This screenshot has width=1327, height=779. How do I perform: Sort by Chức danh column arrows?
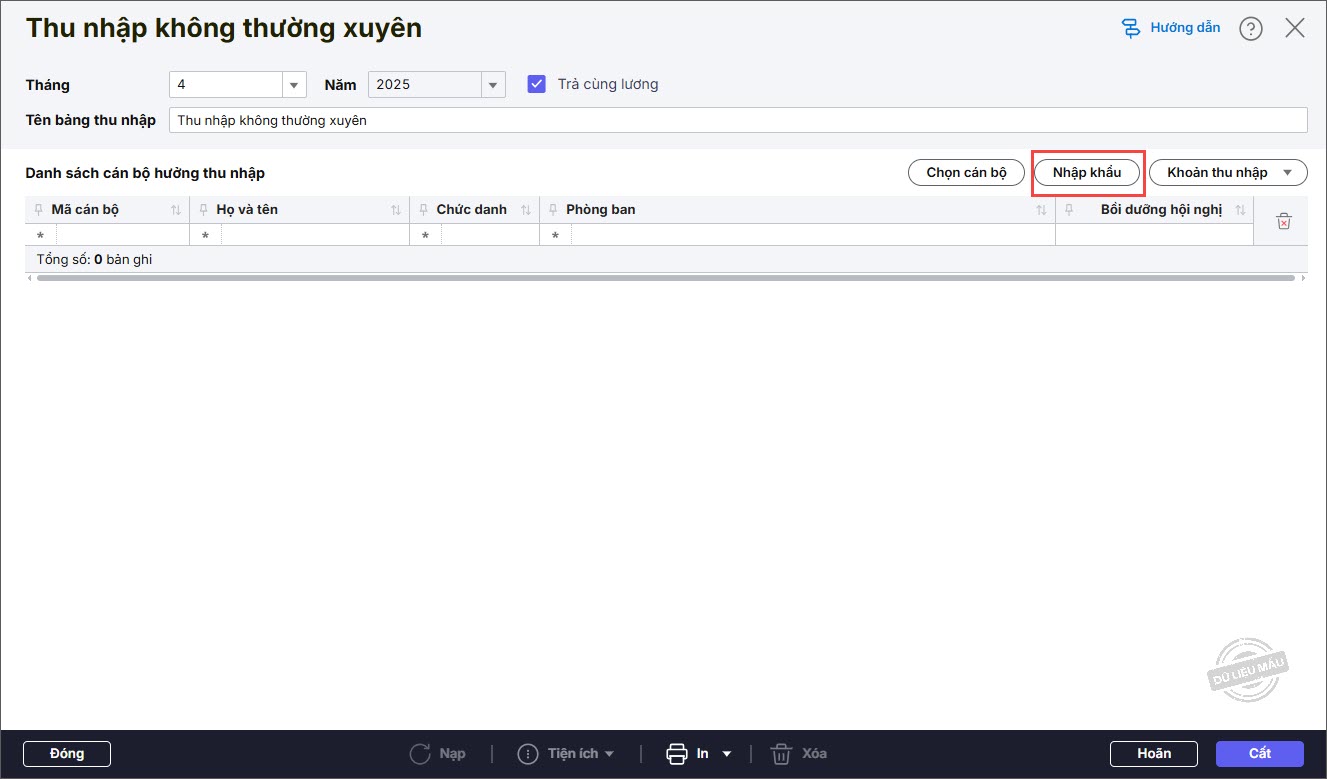click(526, 210)
